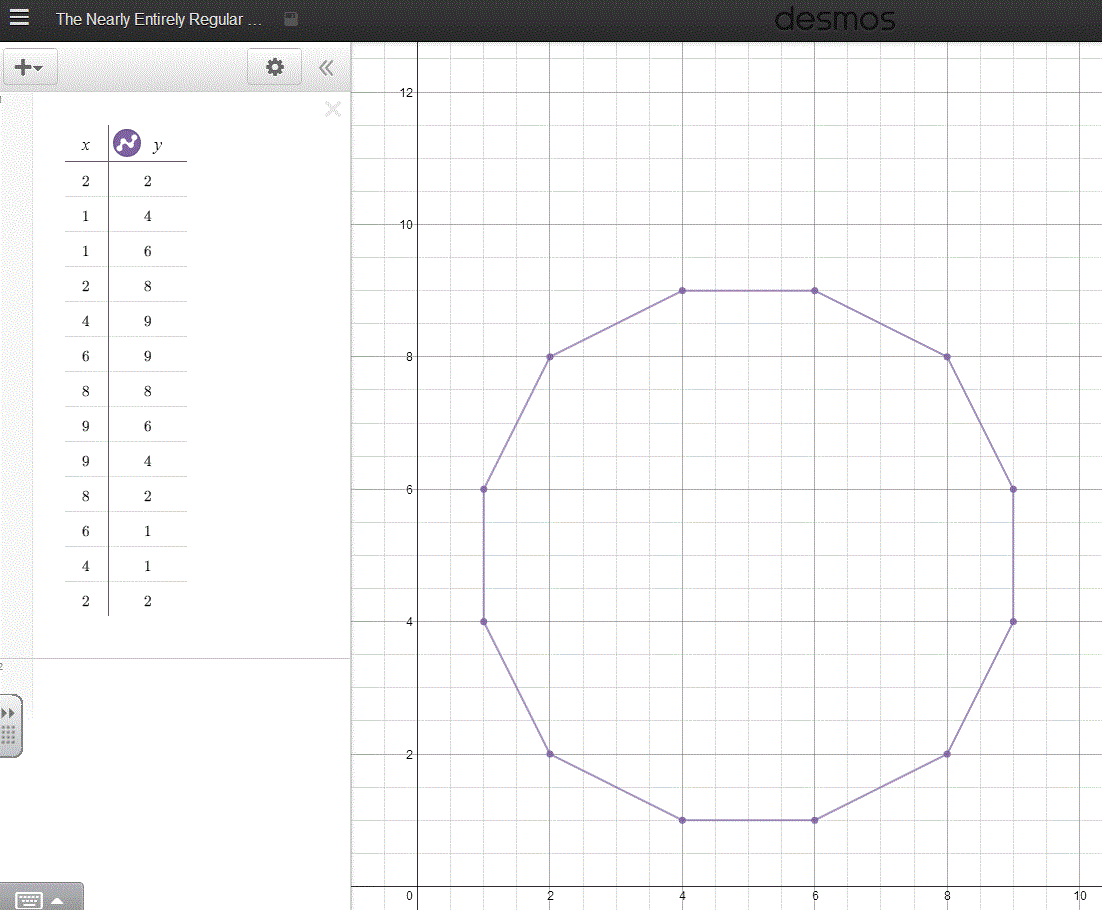Edit x cell in row 4, 9
1102x910 pixels.
(86, 321)
